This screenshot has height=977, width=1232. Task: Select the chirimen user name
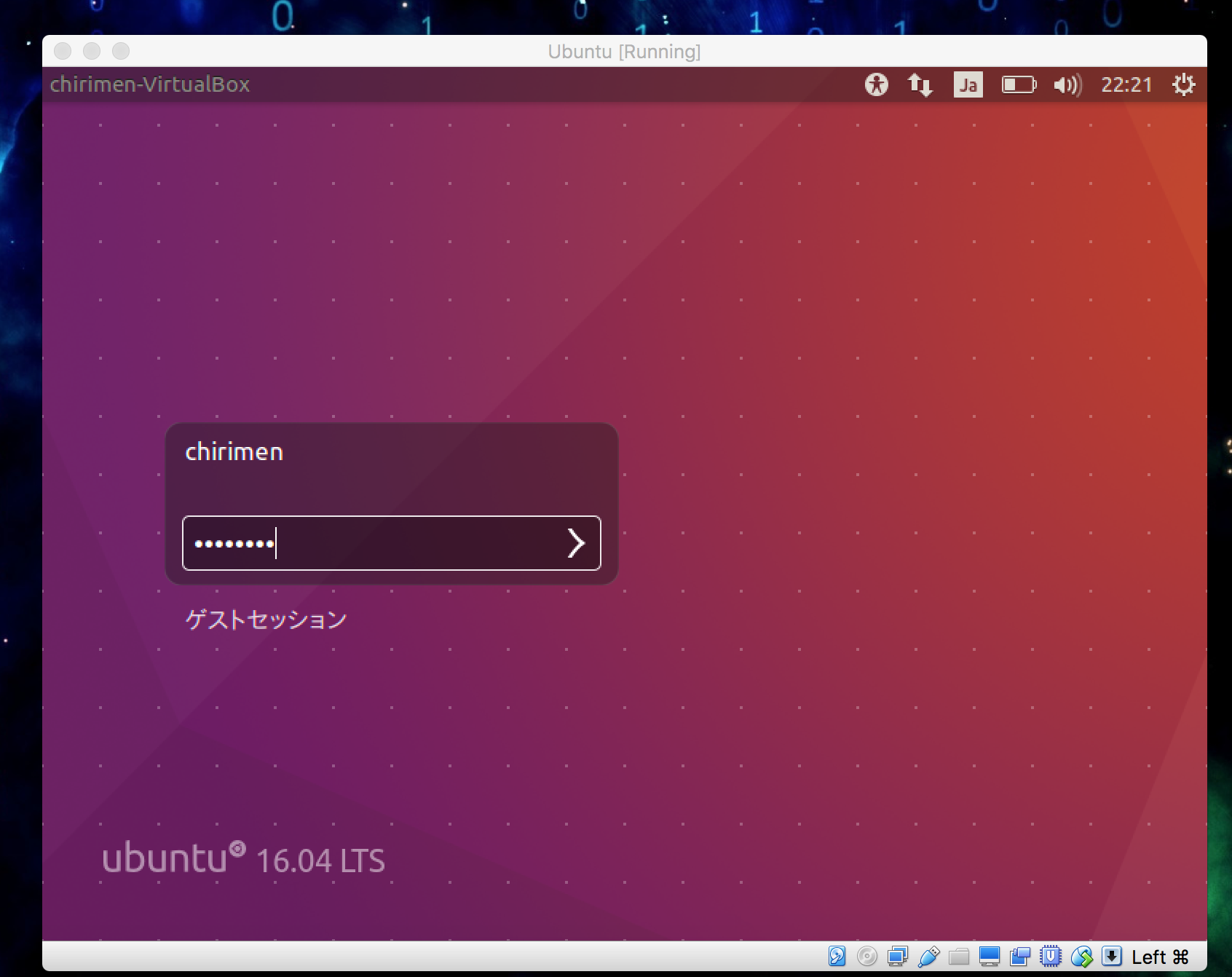(234, 452)
